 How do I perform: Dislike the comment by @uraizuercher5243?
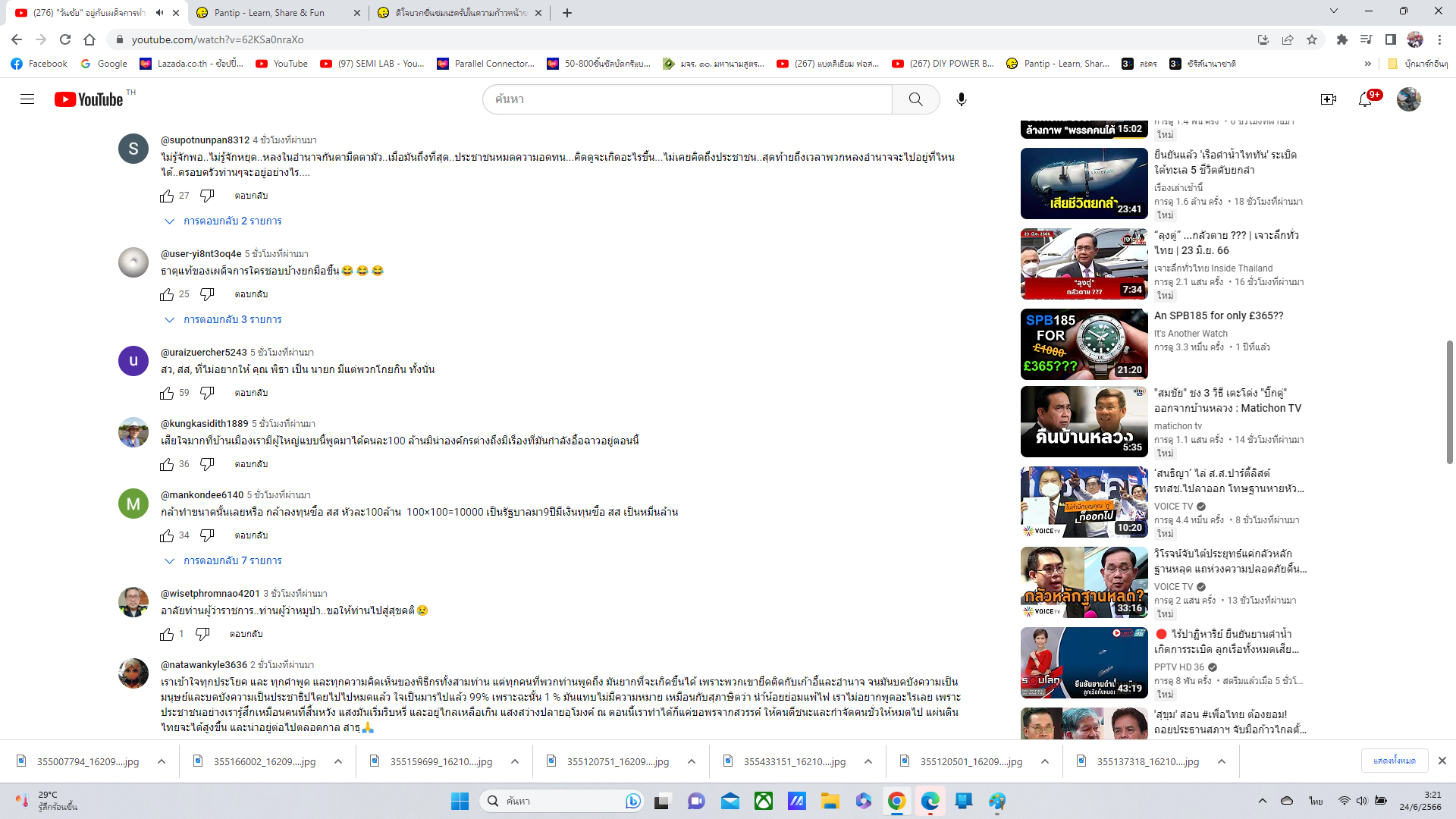pyautogui.click(x=207, y=394)
